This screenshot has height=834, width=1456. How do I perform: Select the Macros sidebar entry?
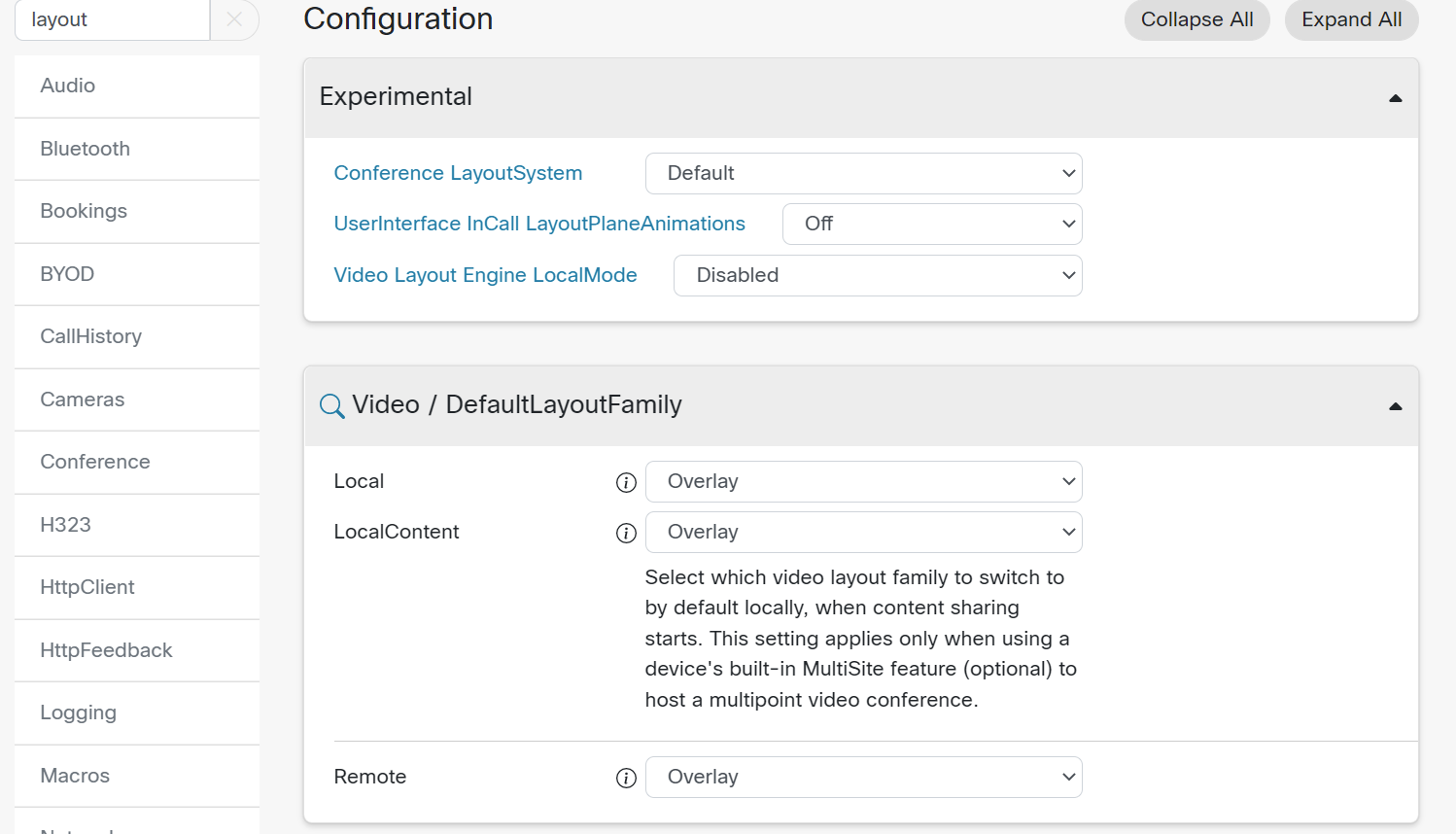click(x=73, y=776)
